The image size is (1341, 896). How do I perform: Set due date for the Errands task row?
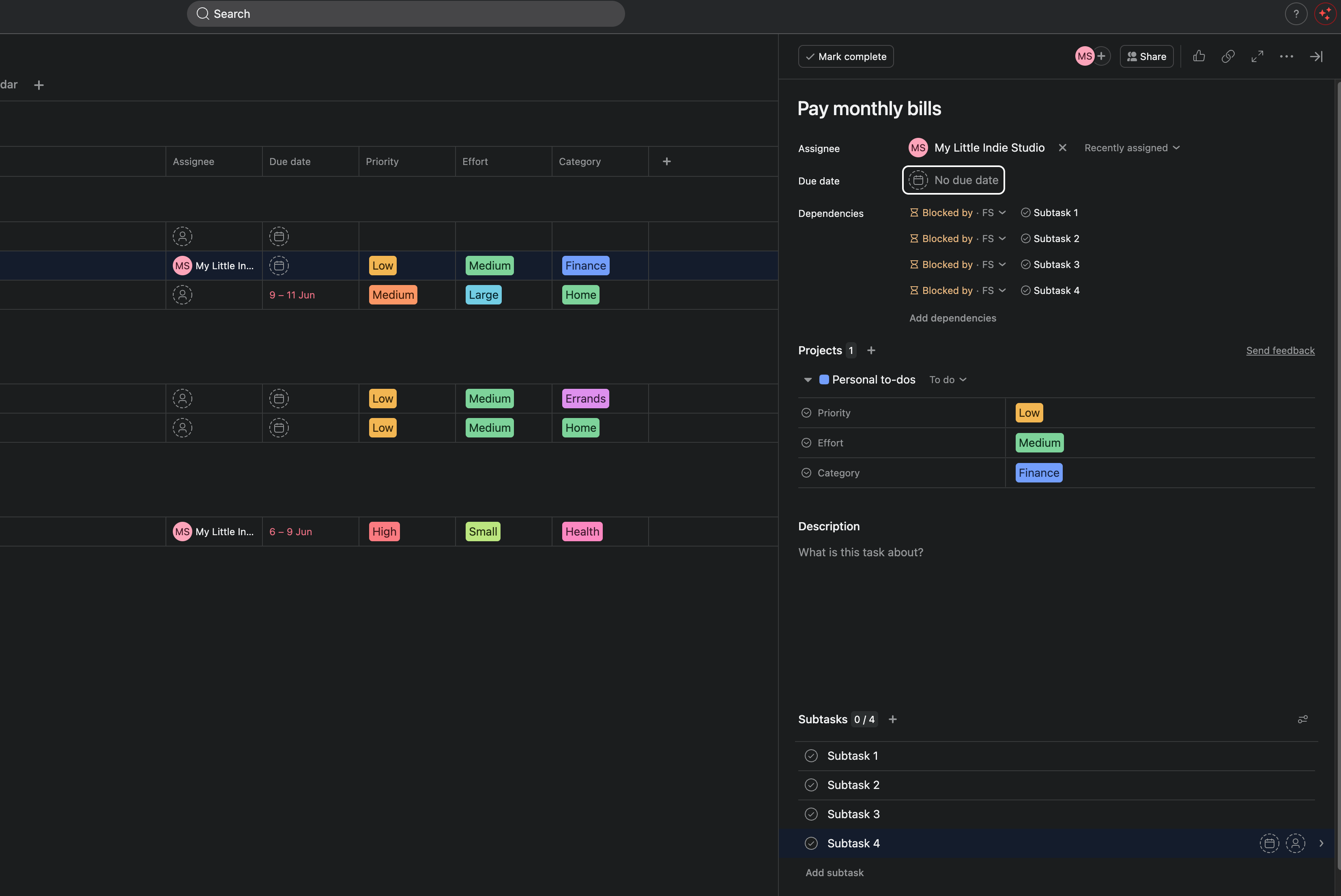[x=279, y=398]
